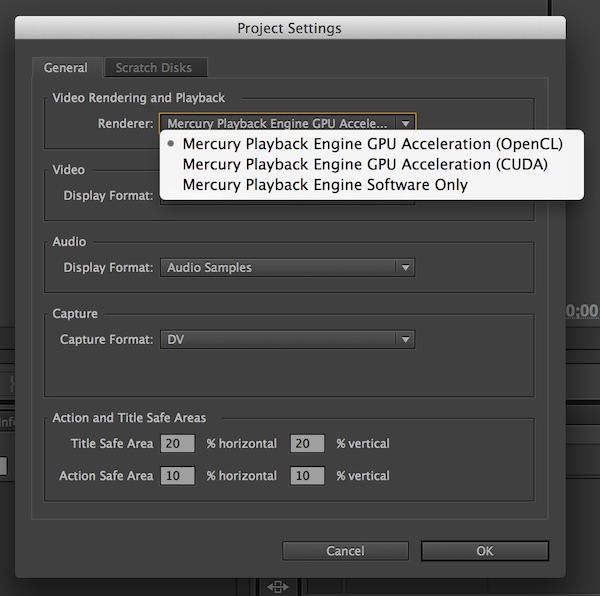The height and width of the screenshot is (596, 600).
Task: Choose Mercury Playback Engine GPU Acceleration (OpenCL)
Action: (372, 144)
